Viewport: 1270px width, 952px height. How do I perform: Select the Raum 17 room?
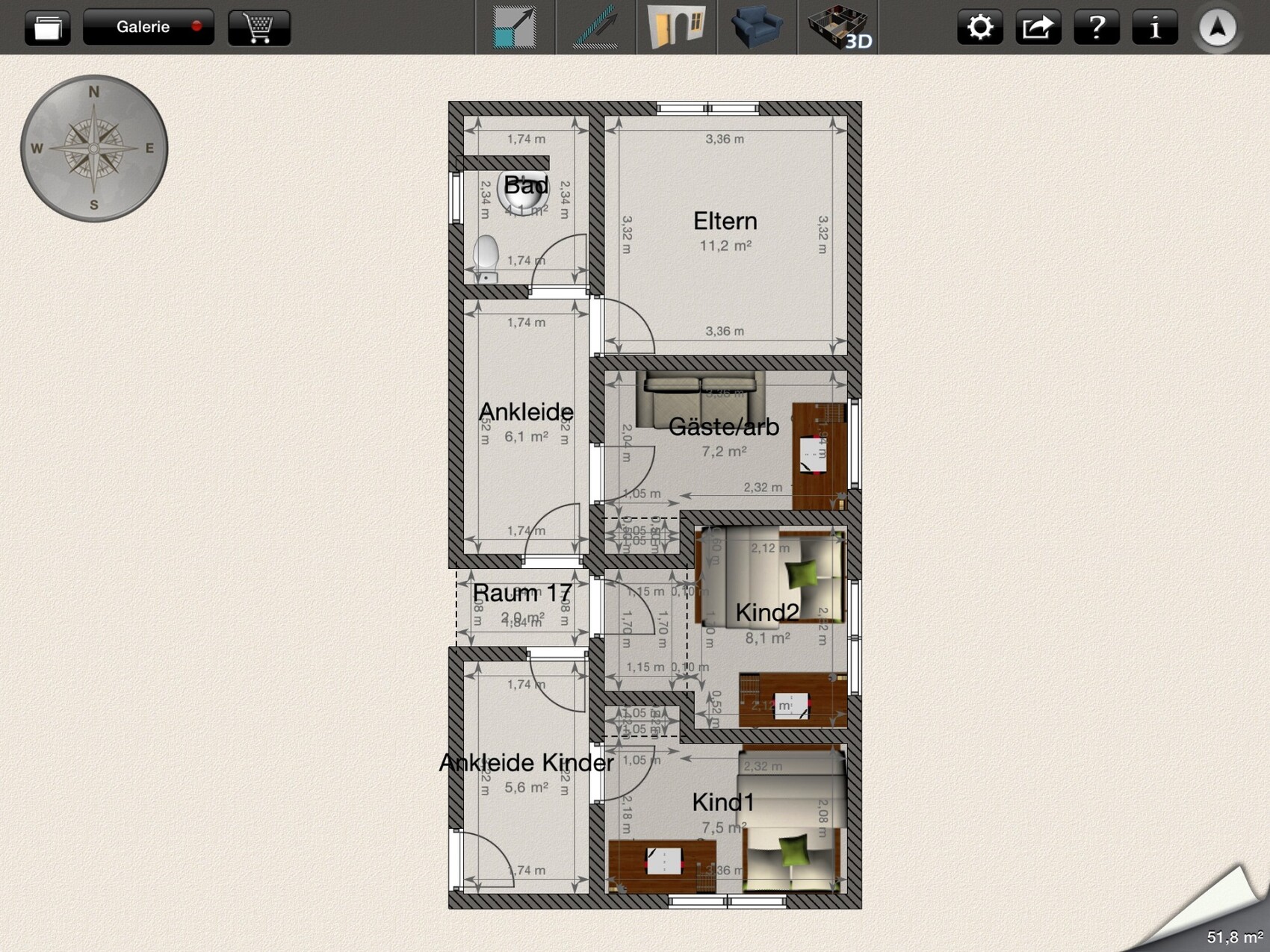click(522, 594)
